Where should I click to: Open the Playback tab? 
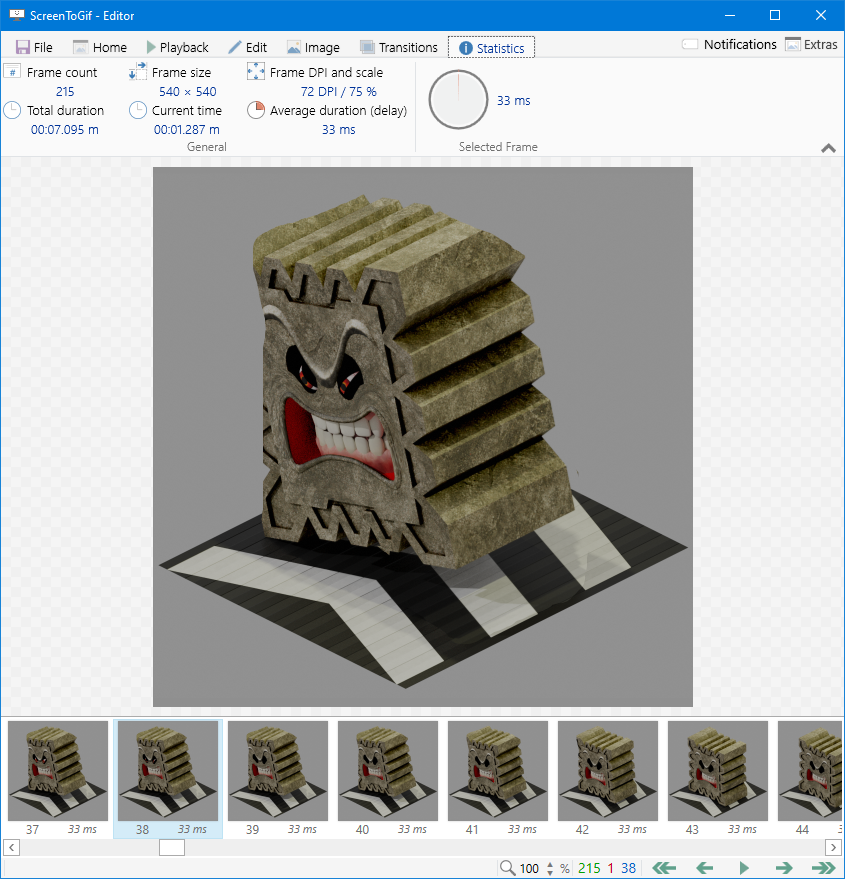click(x=177, y=47)
